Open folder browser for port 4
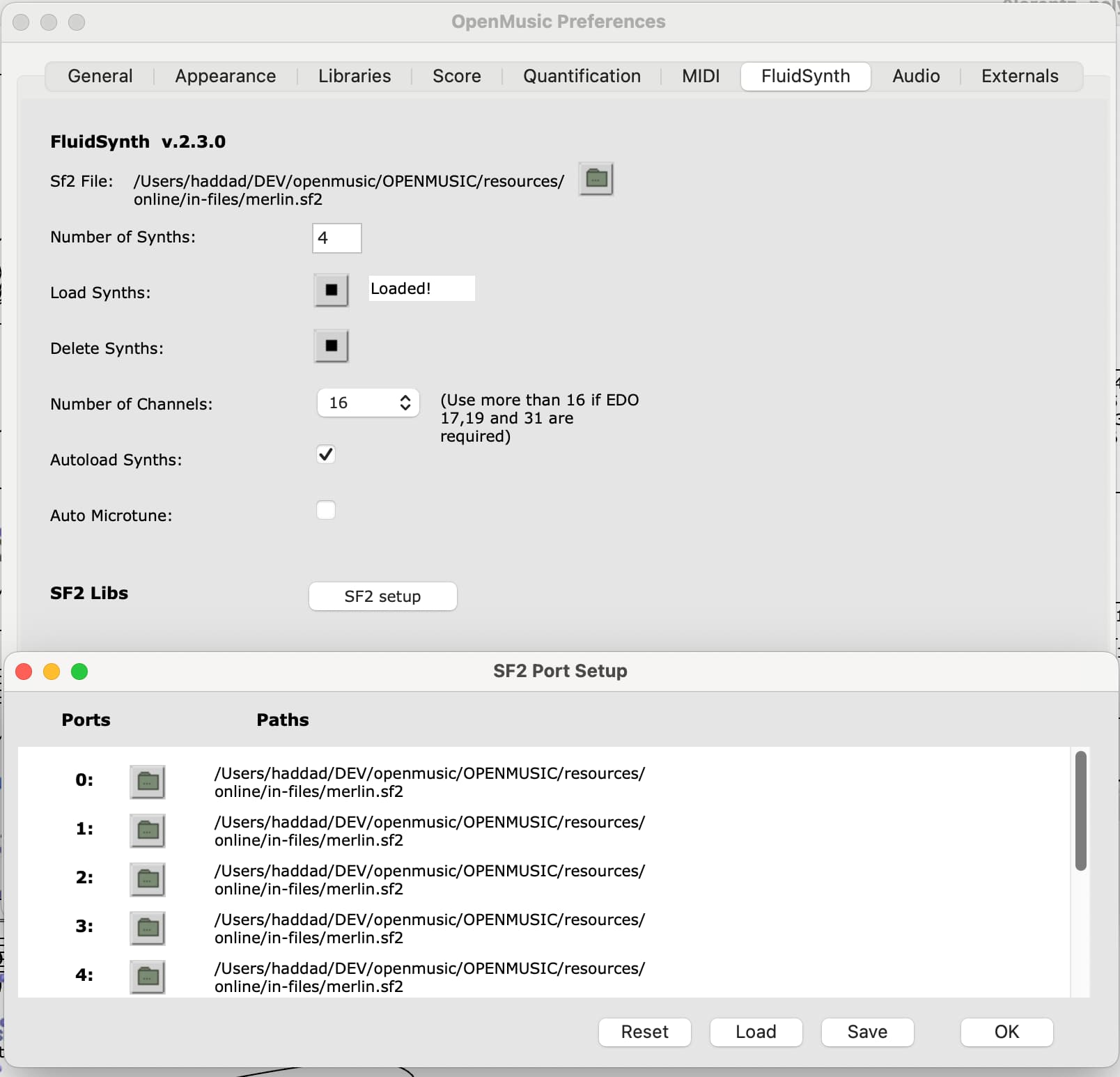Viewport: 1120px width, 1077px height. point(148,977)
